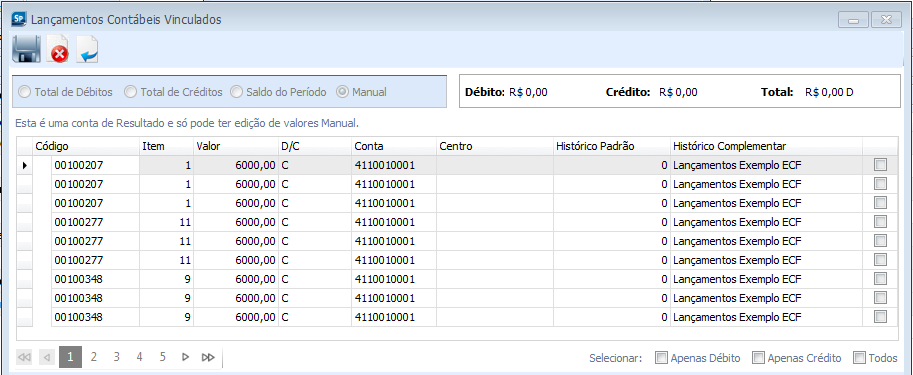Check the box in the first 00100348 row
913x375 pixels.
[880, 279]
